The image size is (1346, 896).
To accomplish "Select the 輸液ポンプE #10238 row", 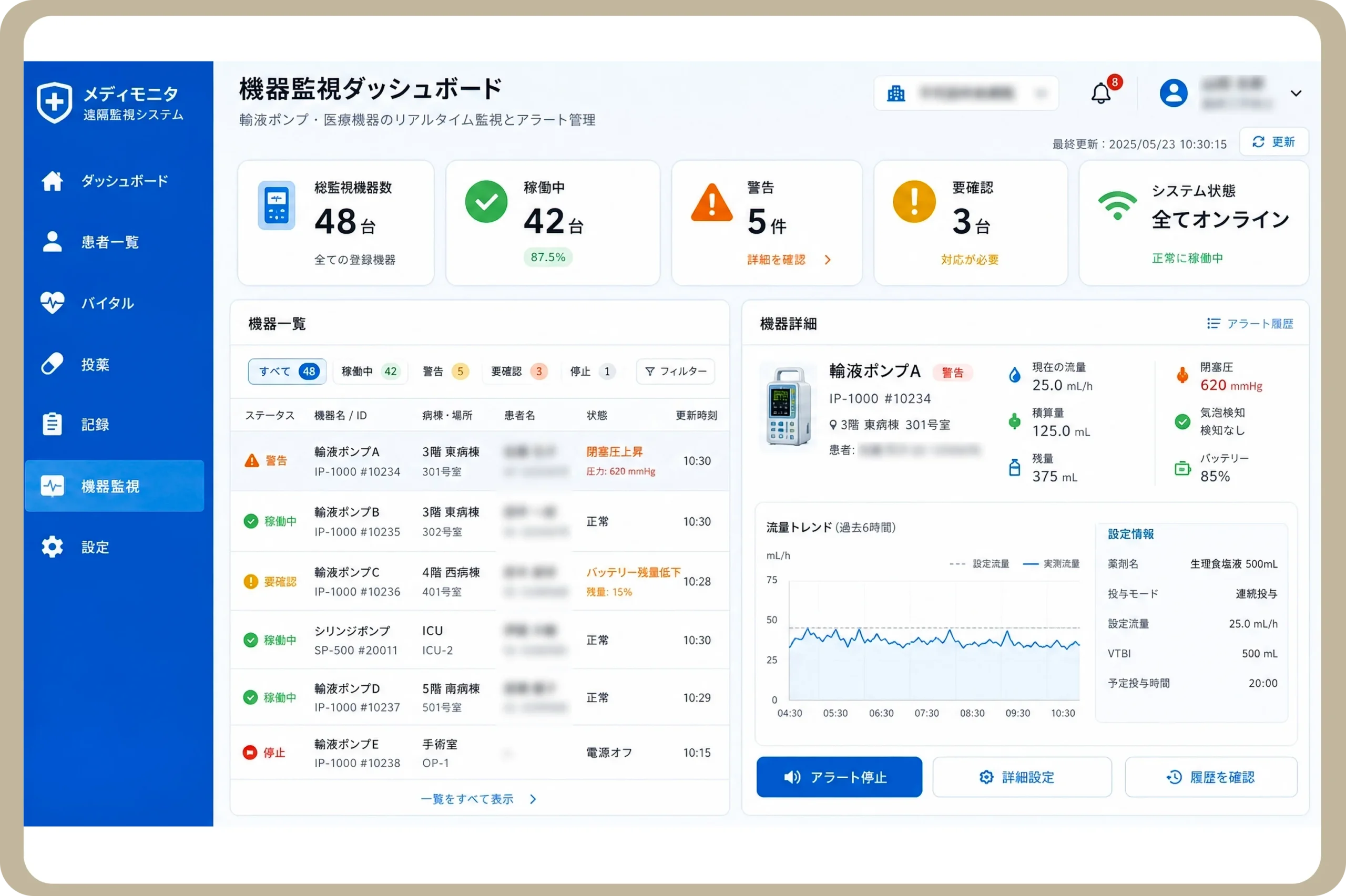I will [480, 753].
